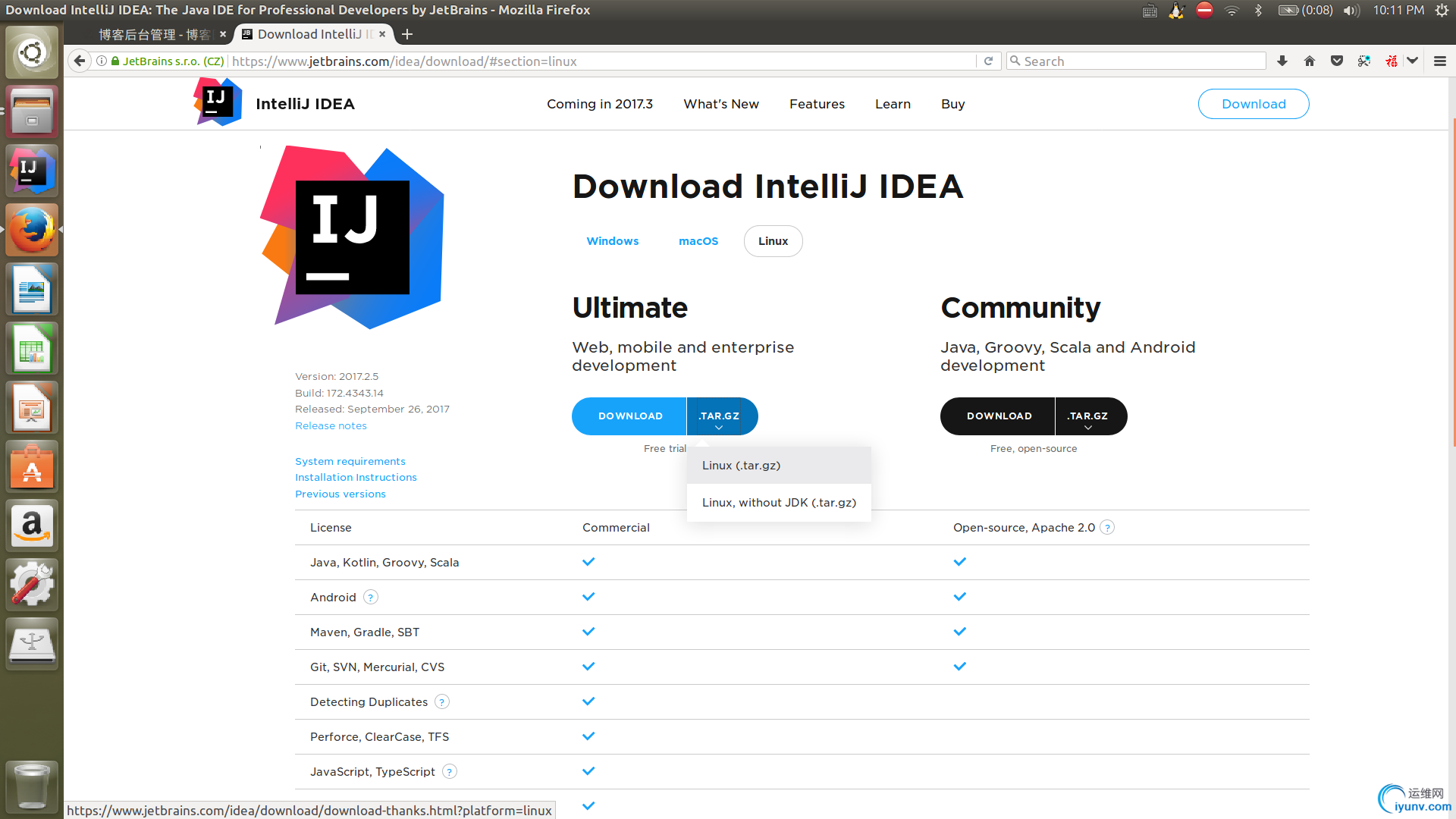Click blue Ultimate DOWNLOAD button
Image resolution: width=1456 pixels, height=819 pixels.
click(629, 416)
